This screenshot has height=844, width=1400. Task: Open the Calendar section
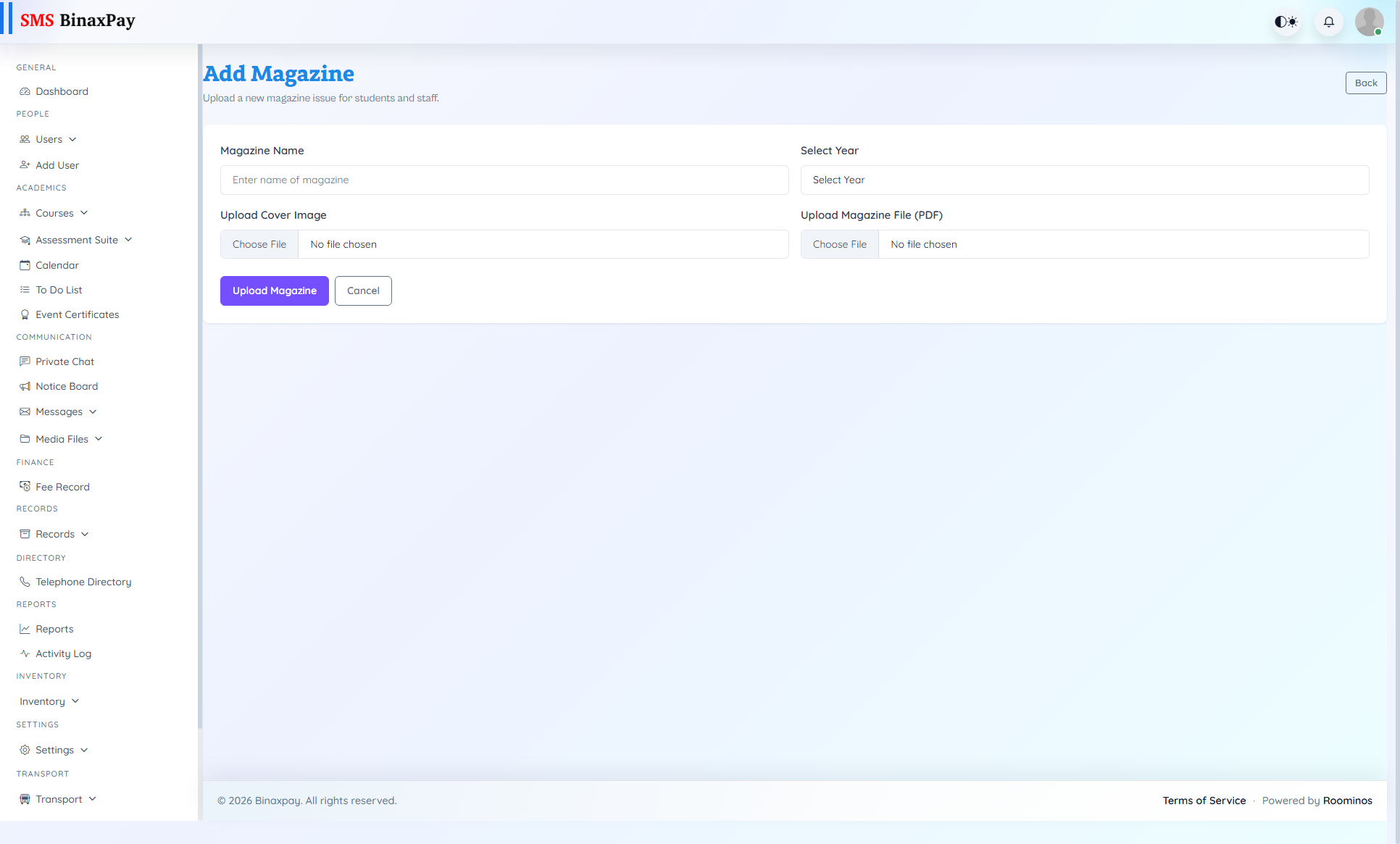[x=57, y=265]
